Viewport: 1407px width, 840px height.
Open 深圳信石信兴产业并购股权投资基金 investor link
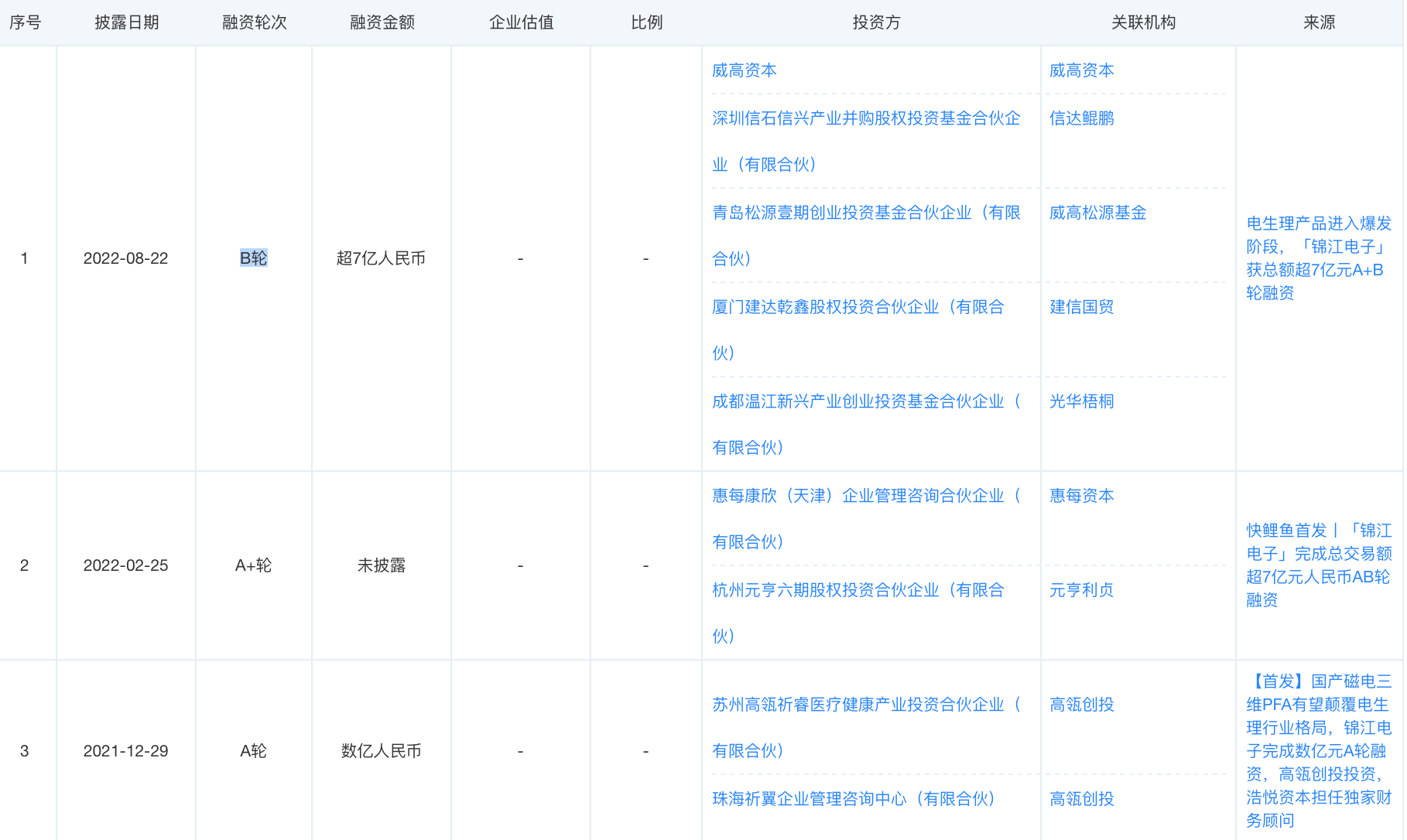[866, 142]
